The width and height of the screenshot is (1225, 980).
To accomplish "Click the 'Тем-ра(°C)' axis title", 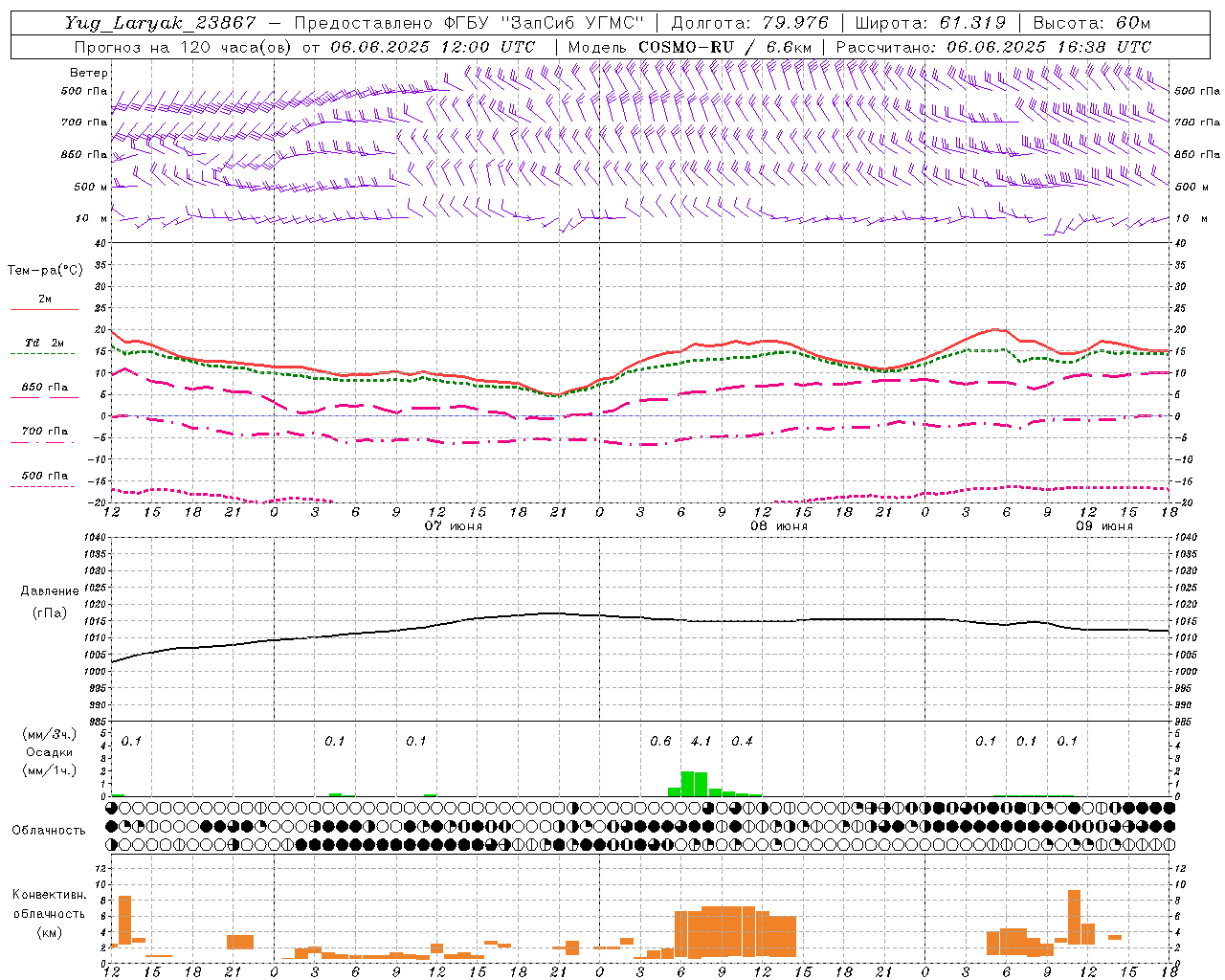I will 45,271.
